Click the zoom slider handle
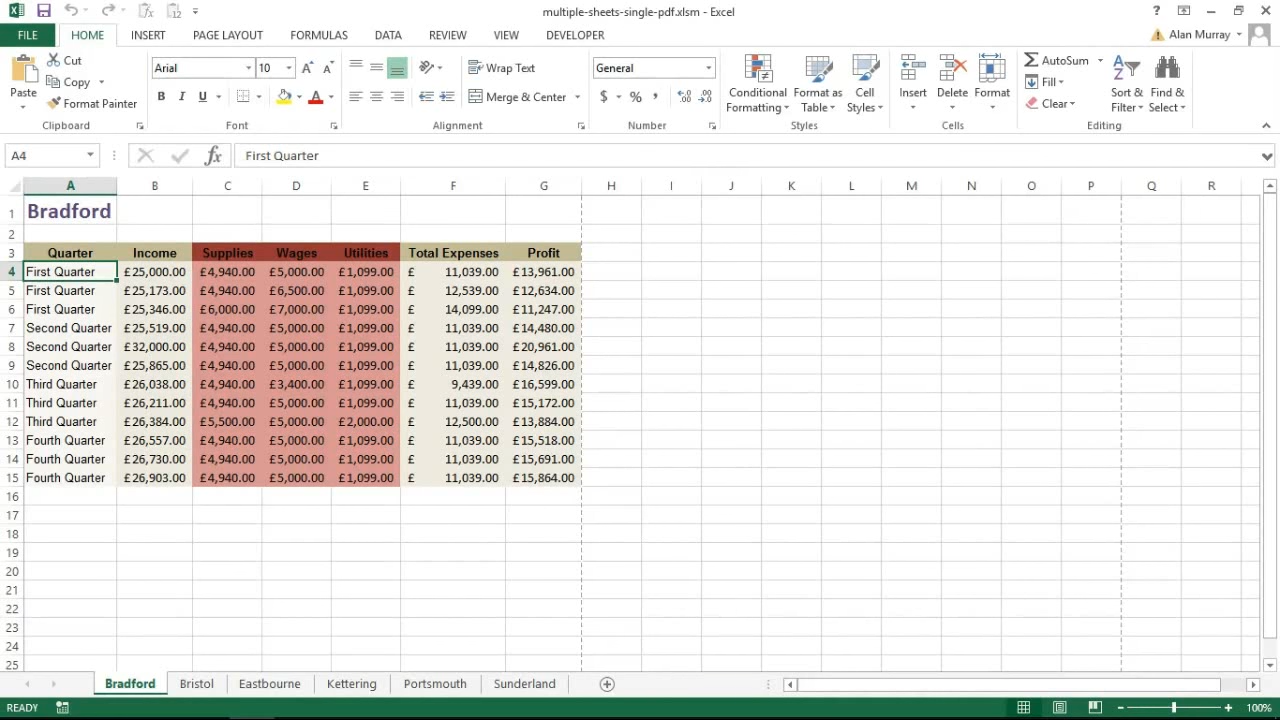The height and width of the screenshot is (720, 1280). click(x=1174, y=708)
